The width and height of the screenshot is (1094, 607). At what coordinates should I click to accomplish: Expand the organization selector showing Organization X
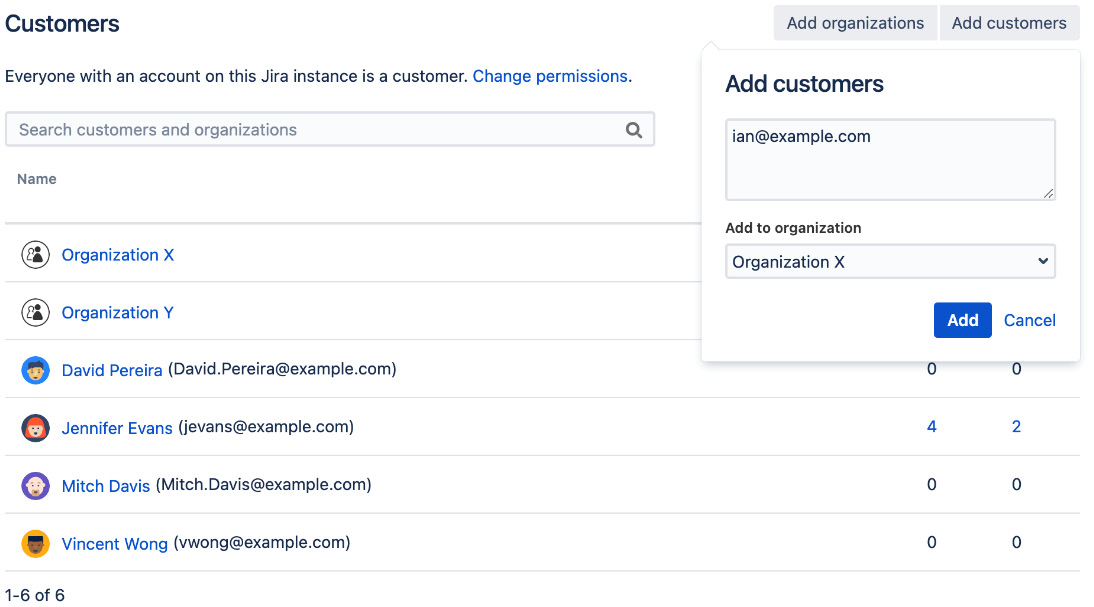pyautogui.click(x=889, y=261)
